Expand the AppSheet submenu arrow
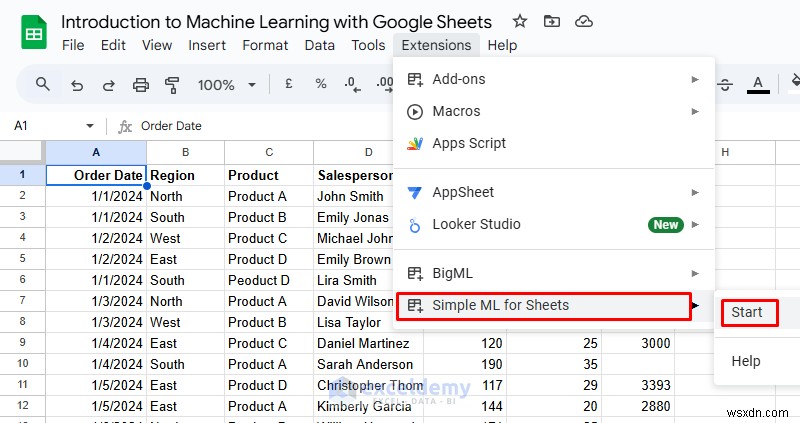Image resolution: width=800 pixels, height=423 pixels. pos(695,193)
